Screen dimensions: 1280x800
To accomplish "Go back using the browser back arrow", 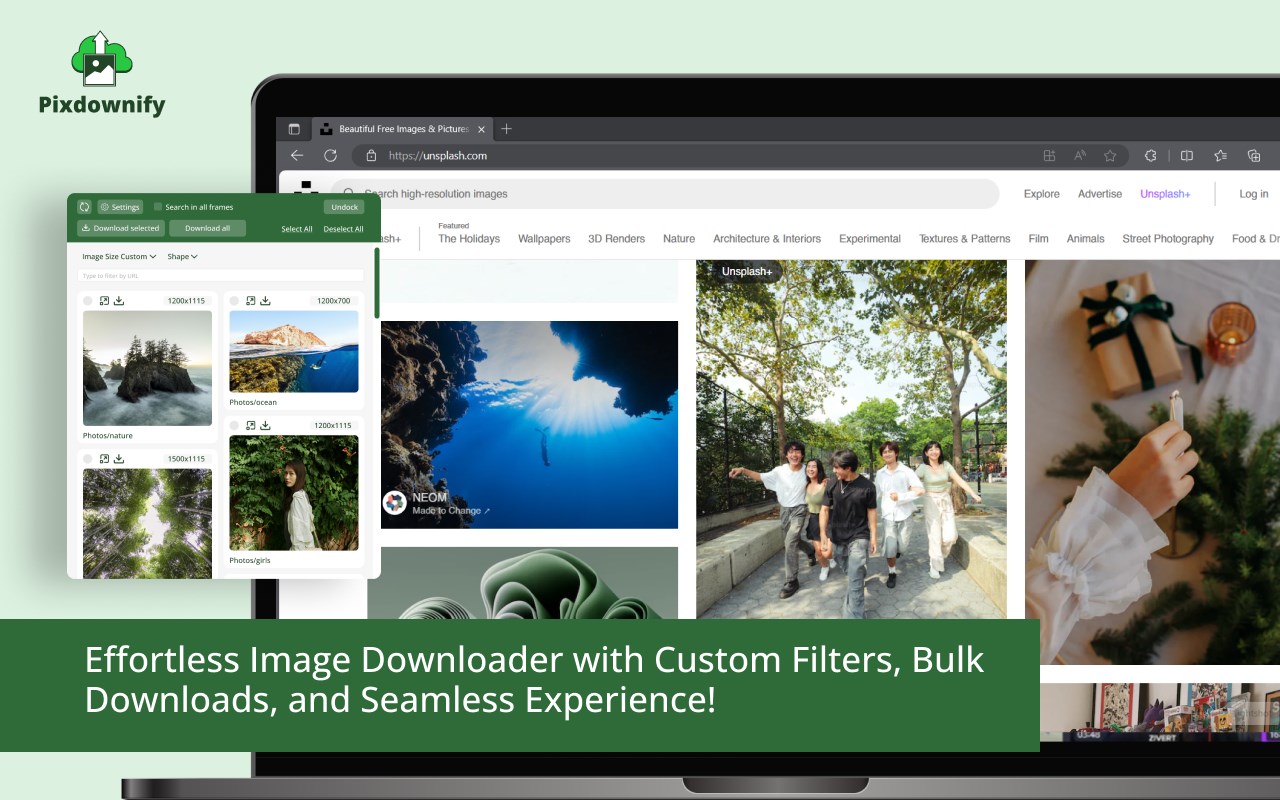I will pos(297,155).
